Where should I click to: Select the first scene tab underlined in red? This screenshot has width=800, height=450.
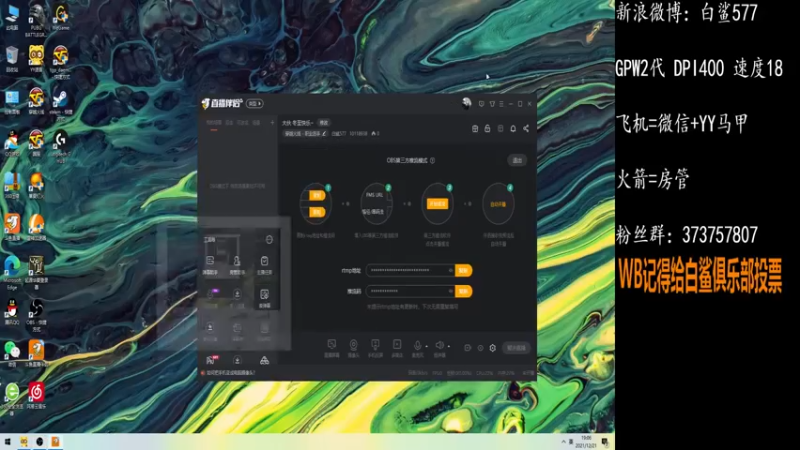pos(214,123)
